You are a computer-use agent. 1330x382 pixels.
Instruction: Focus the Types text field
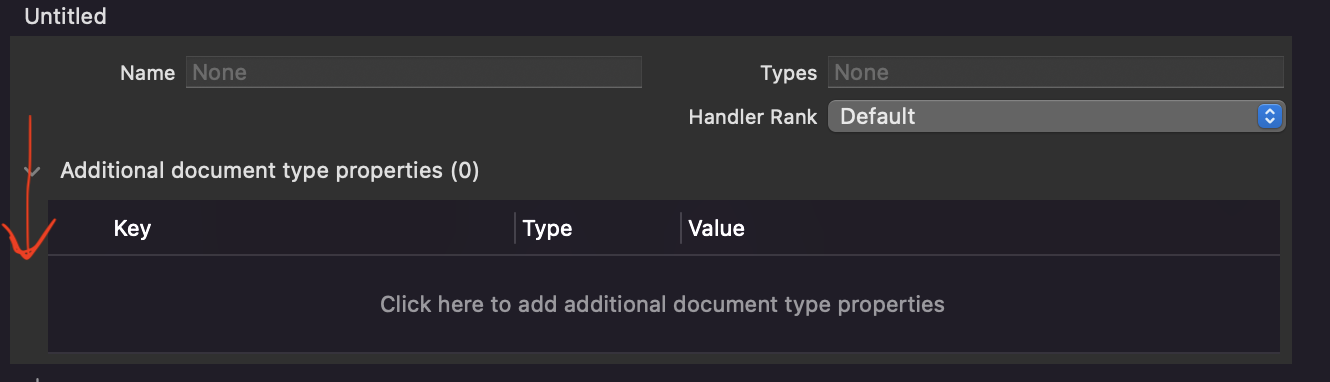pos(1056,72)
